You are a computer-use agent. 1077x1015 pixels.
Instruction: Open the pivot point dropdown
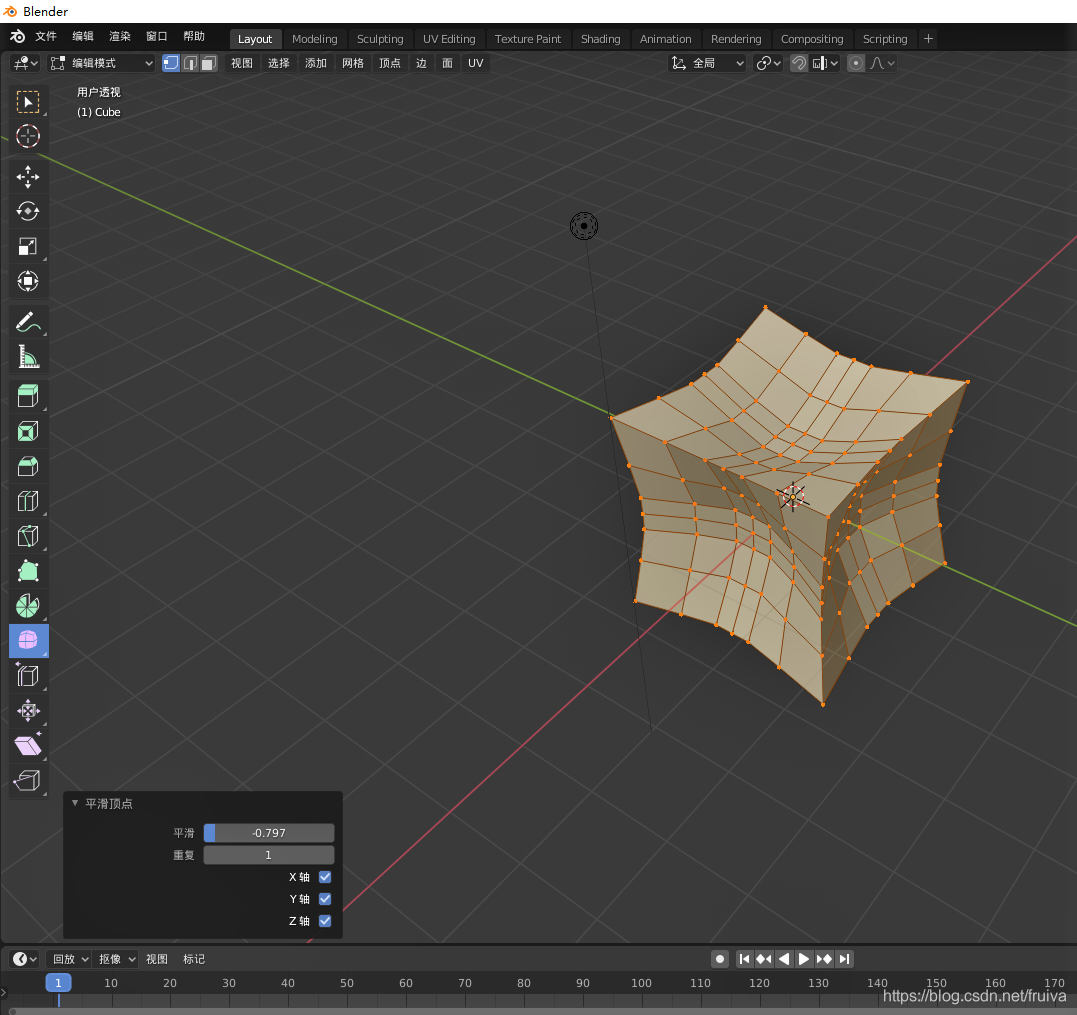768,63
